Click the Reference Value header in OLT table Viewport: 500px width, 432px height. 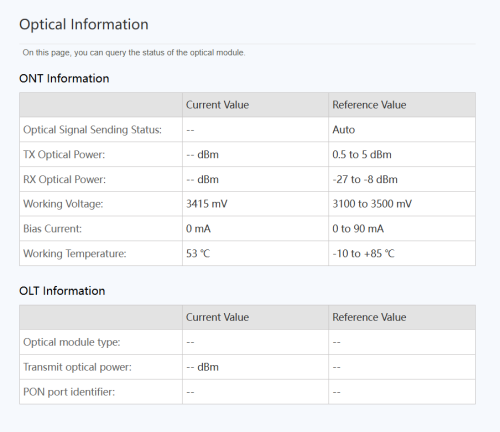(x=369, y=317)
